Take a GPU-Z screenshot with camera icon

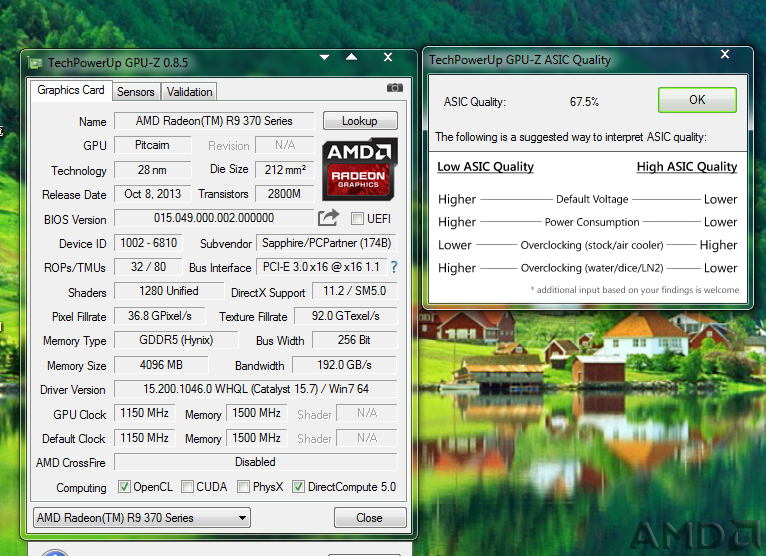click(x=395, y=88)
